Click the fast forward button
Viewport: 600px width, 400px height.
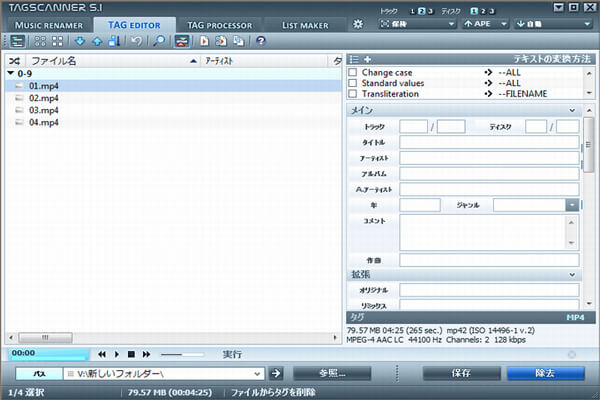146,354
